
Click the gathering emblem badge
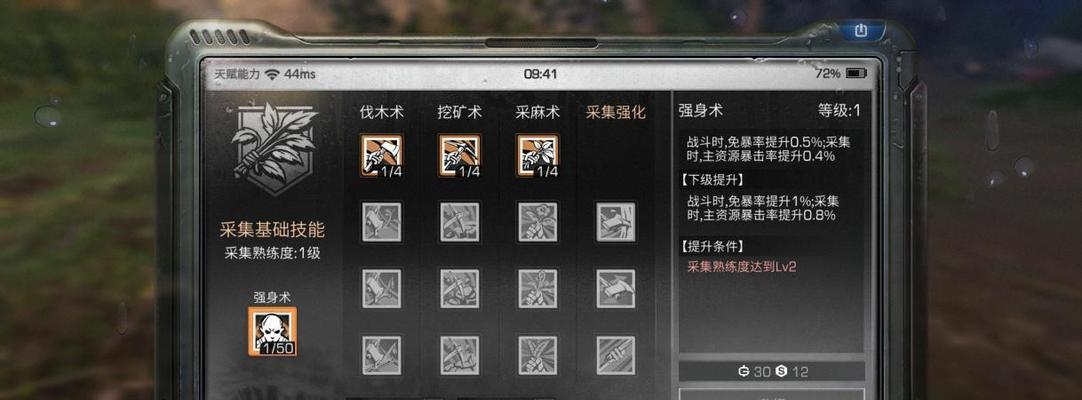tap(274, 149)
